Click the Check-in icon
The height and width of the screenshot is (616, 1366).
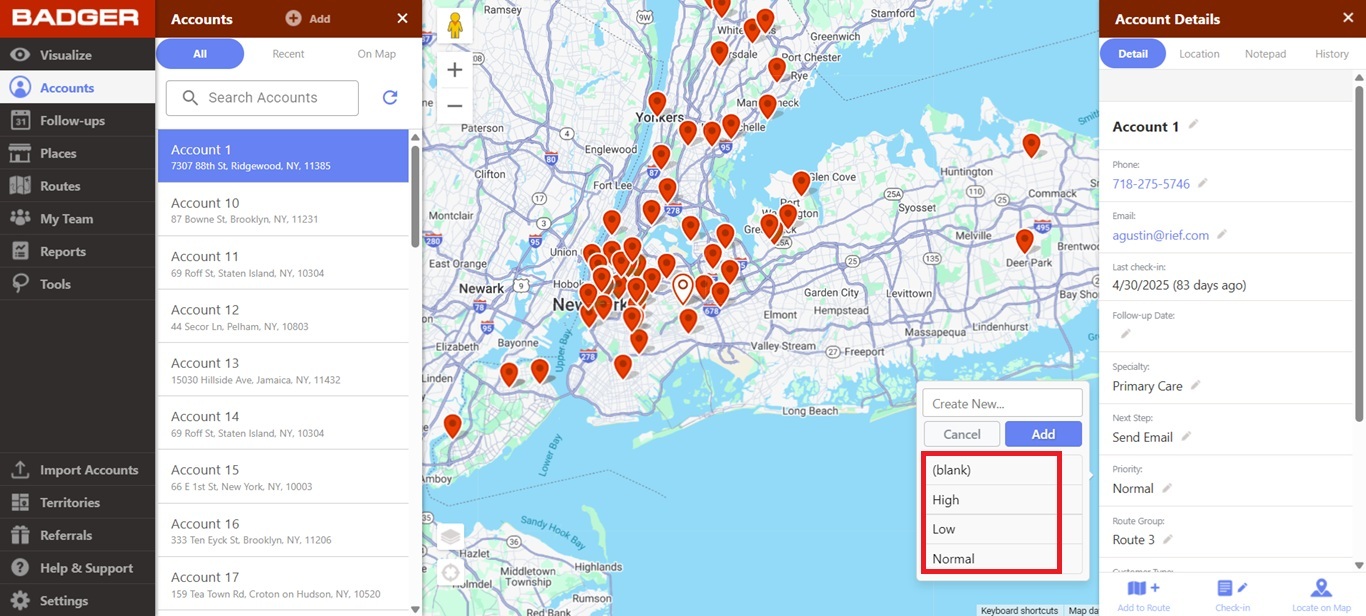pos(1232,589)
